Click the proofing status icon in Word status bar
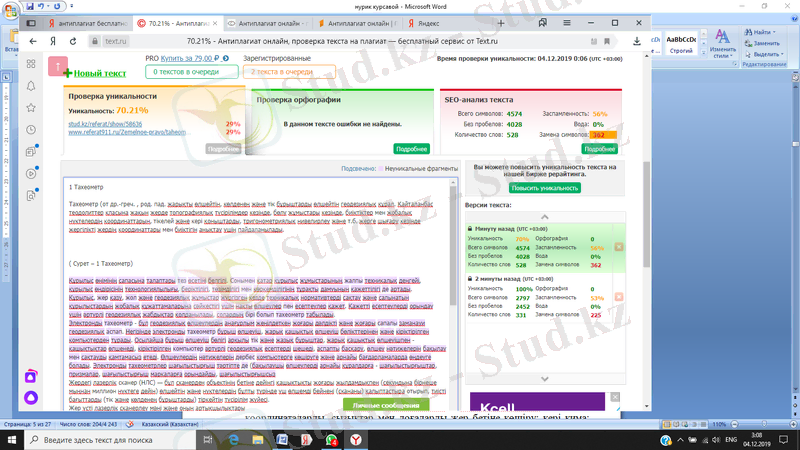Screen dimensions: 800x450 pos(130,424)
